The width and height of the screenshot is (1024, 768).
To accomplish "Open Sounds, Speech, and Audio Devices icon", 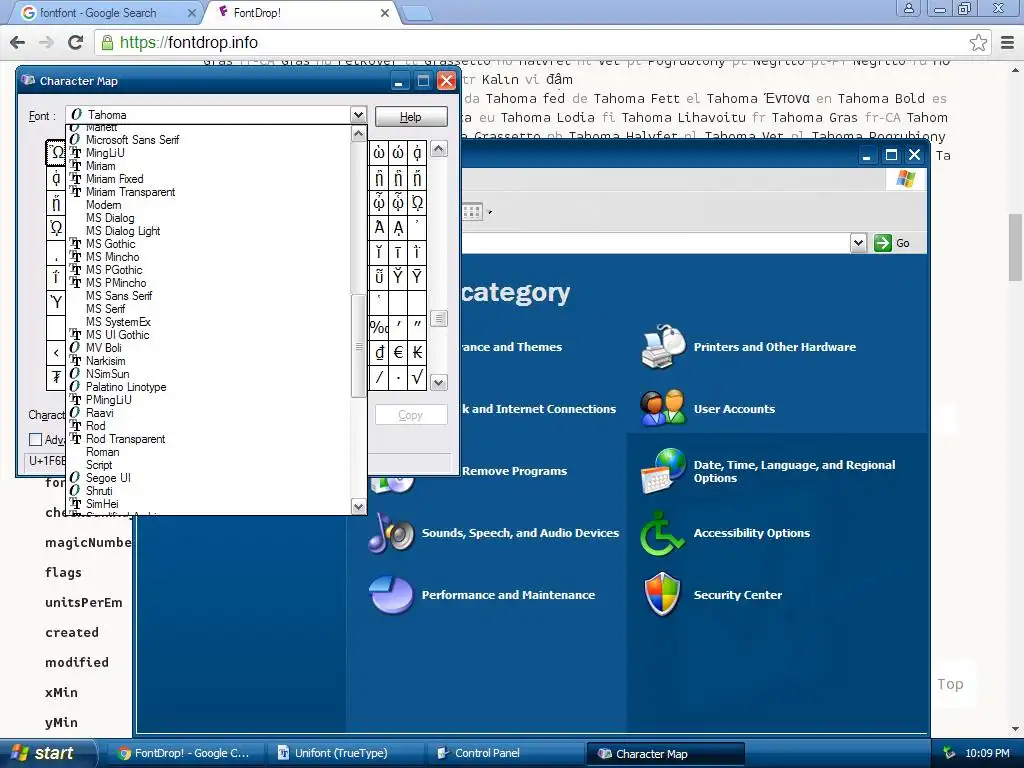I will coord(391,533).
